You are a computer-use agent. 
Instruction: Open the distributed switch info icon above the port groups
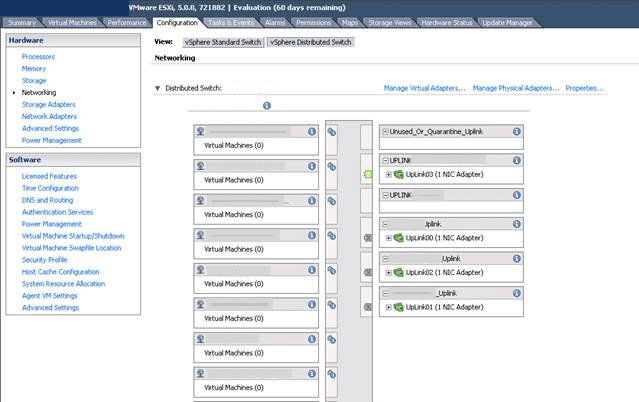pos(267,106)
